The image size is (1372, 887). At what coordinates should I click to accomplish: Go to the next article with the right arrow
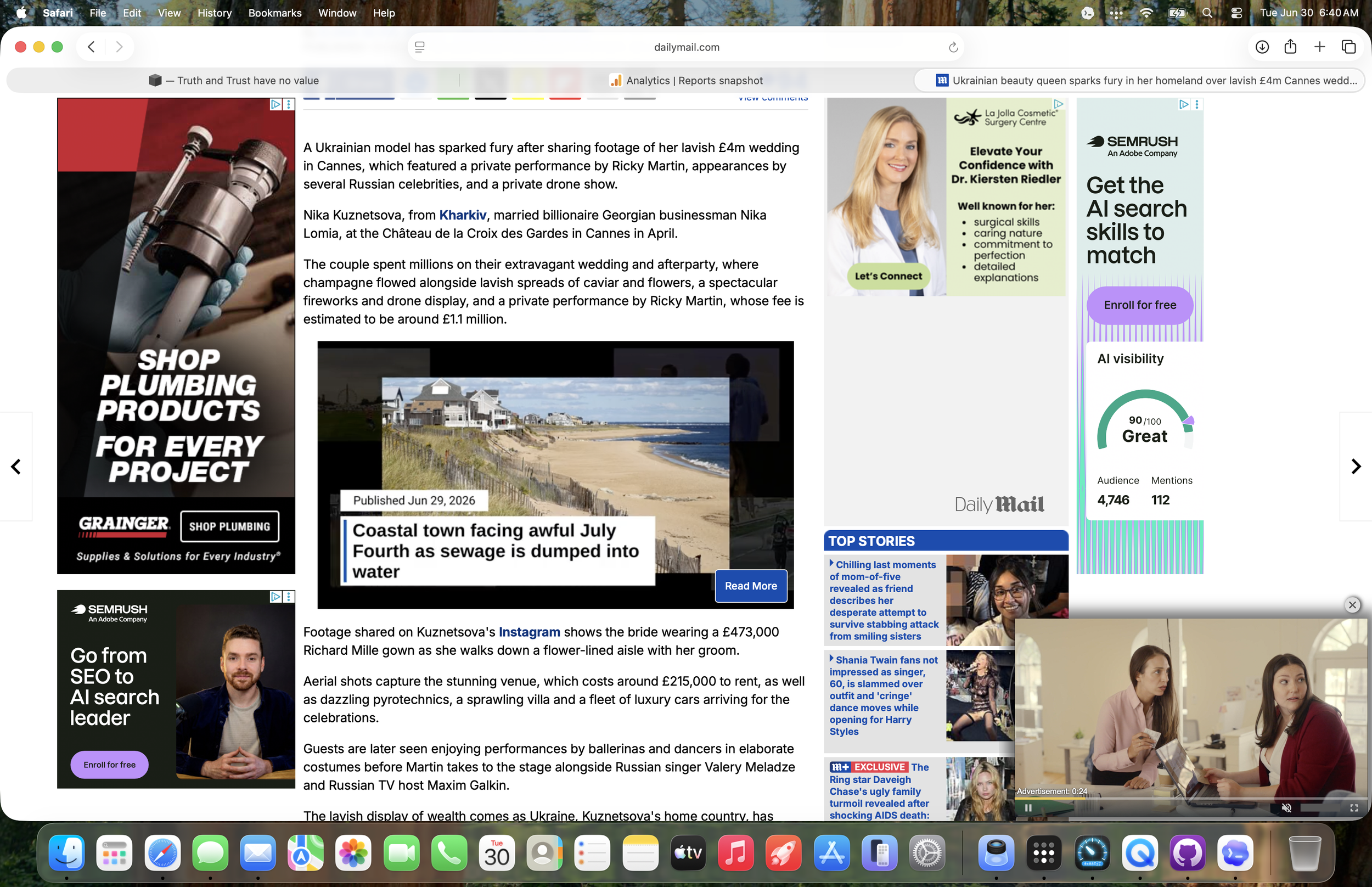(x=1356, y=466)
